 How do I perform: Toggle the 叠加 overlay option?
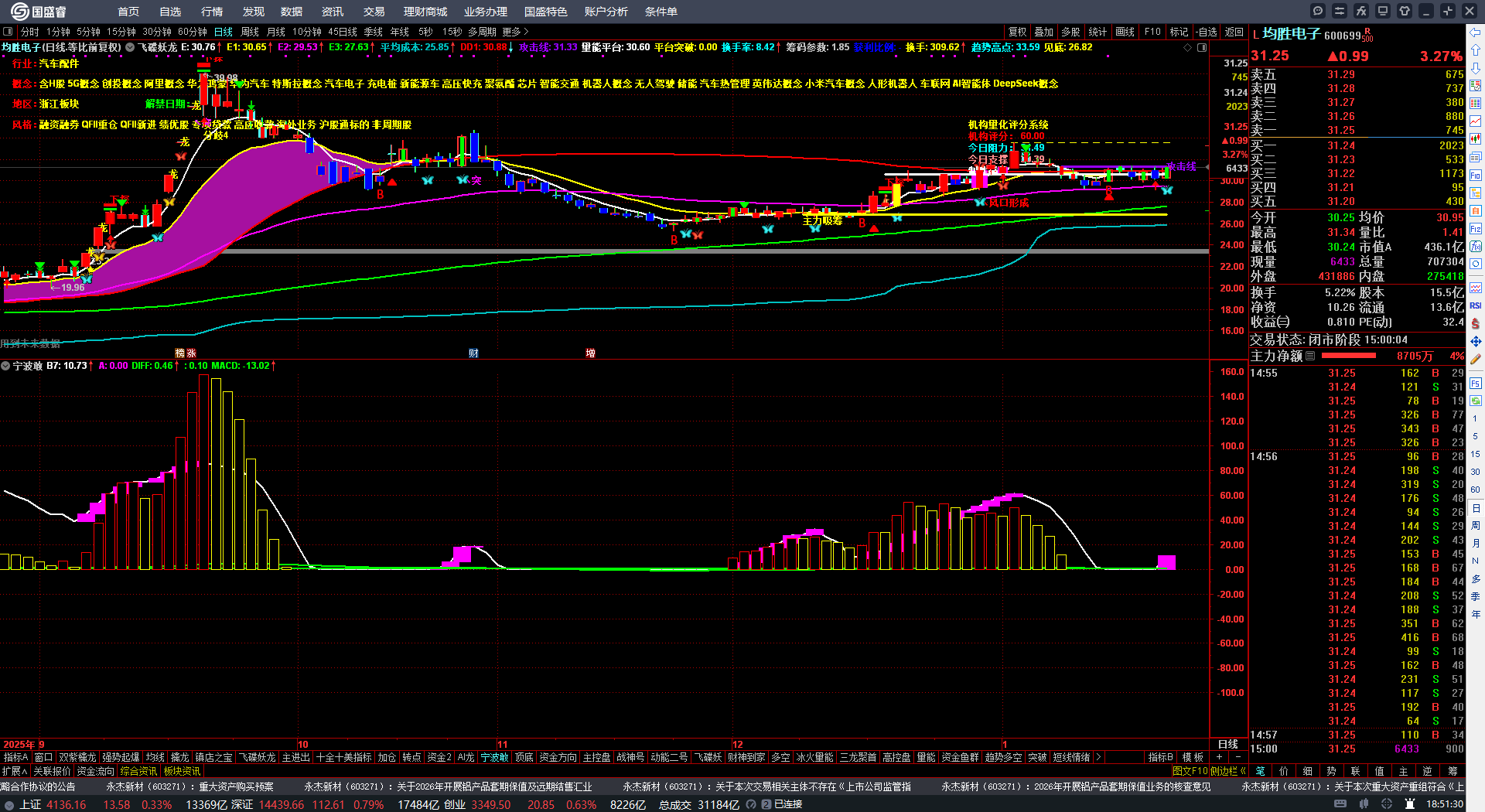[1044, 32]
